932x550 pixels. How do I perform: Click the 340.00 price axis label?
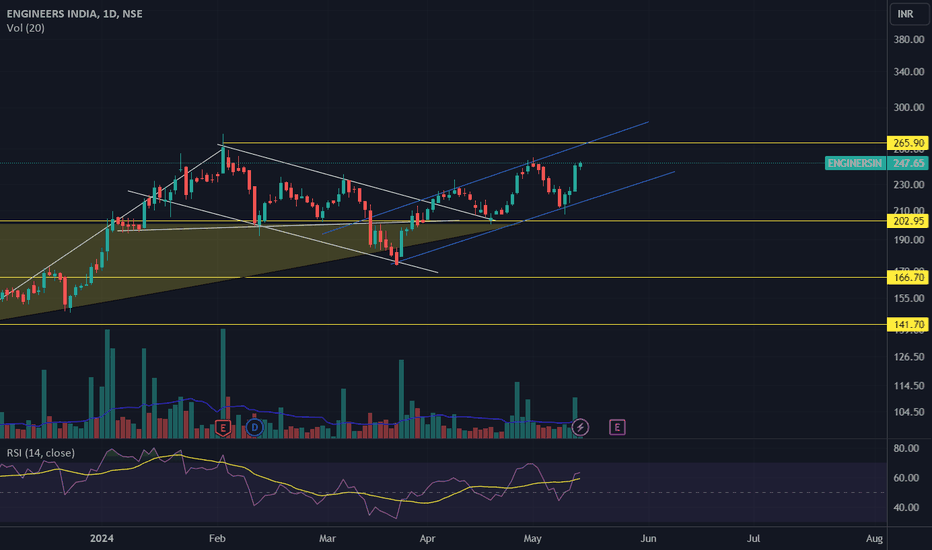[x=909, y=72]
